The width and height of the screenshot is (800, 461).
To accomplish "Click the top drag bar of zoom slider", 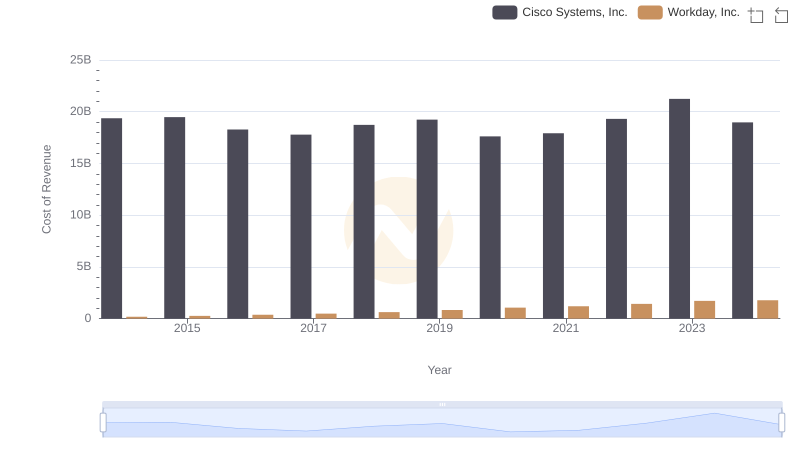I will point(442,404).
